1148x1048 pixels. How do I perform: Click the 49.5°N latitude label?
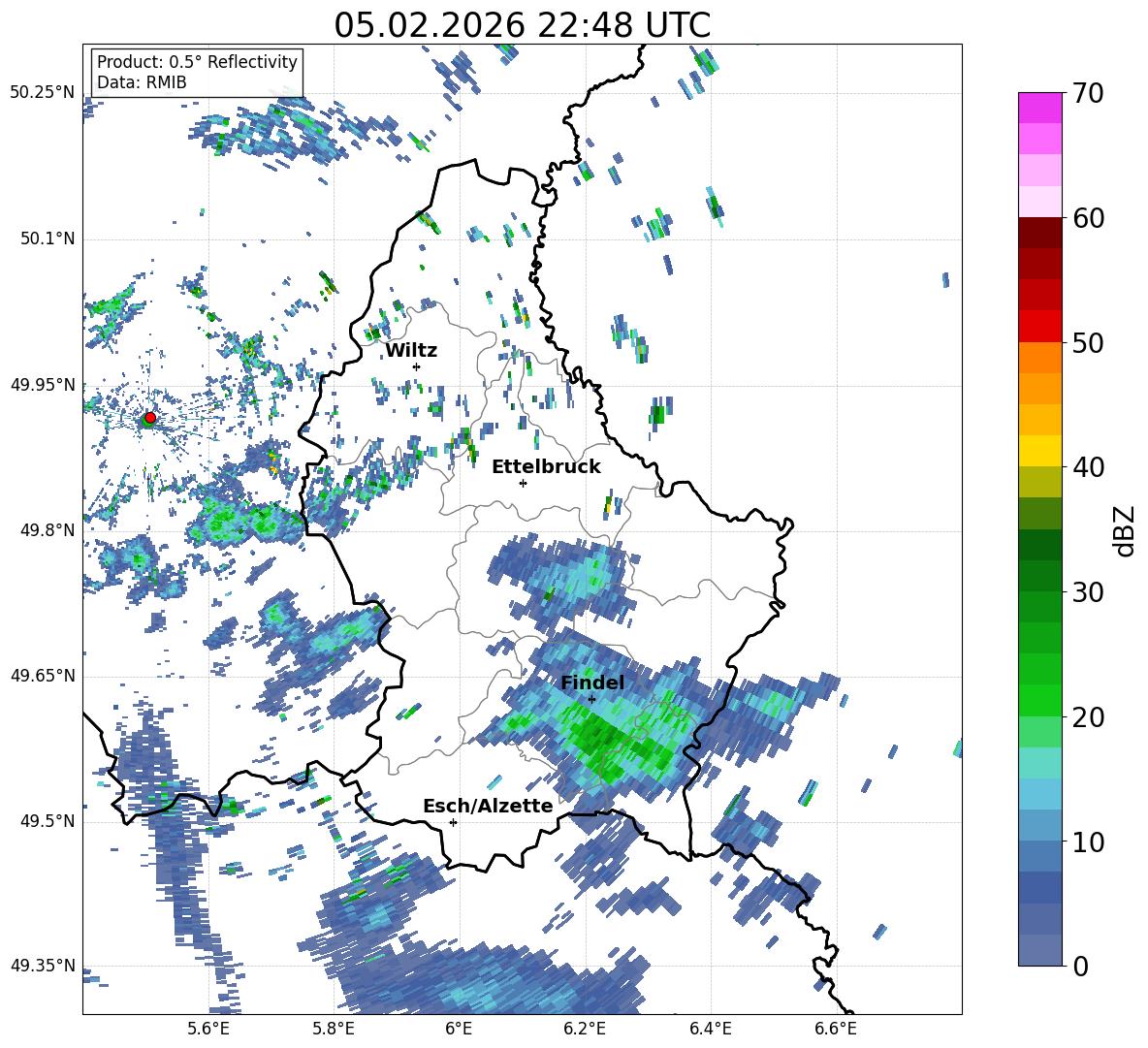click(x=48, y=821)
